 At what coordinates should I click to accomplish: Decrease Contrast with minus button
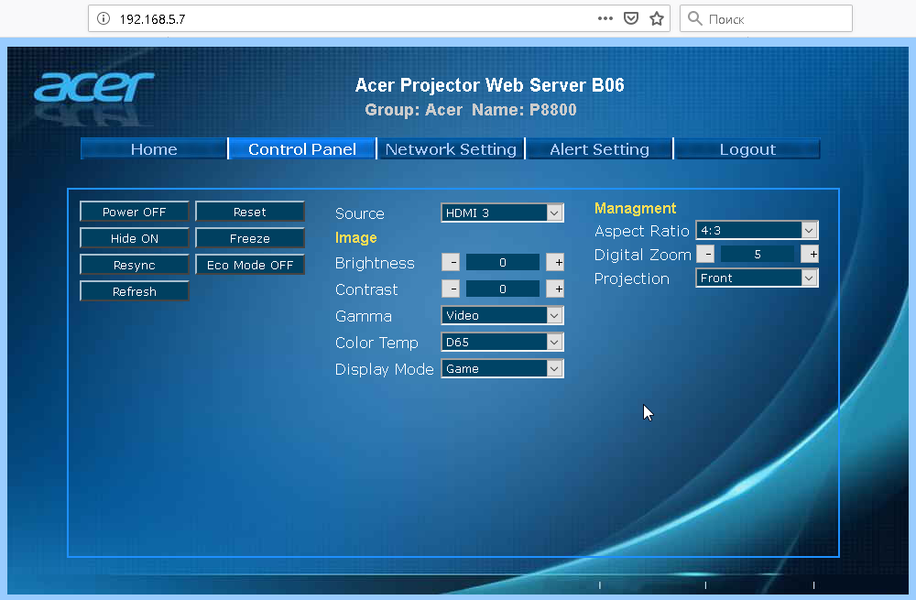click(450, 289)
